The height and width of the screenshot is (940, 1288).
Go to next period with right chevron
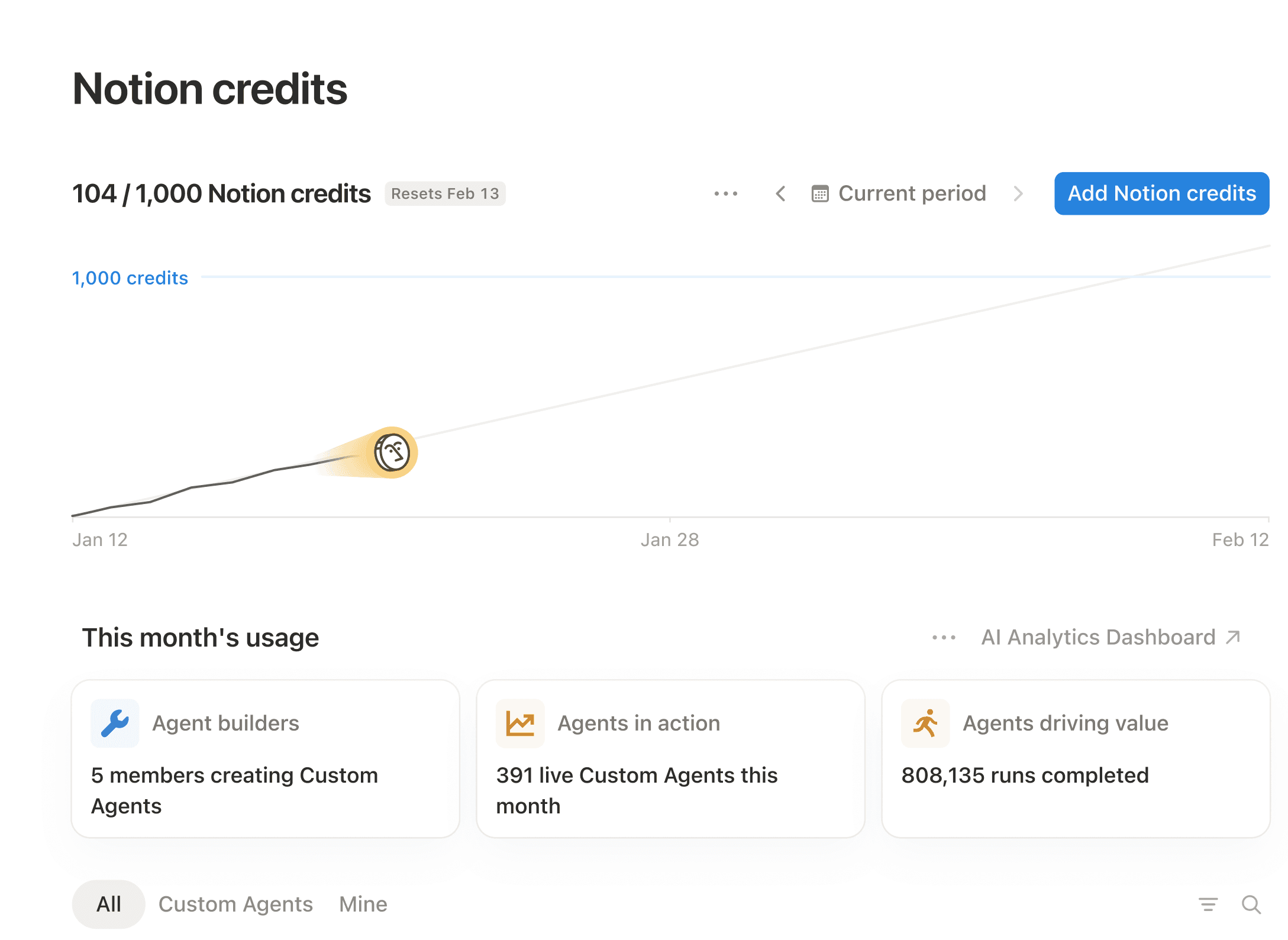(x=1018, y=193)
